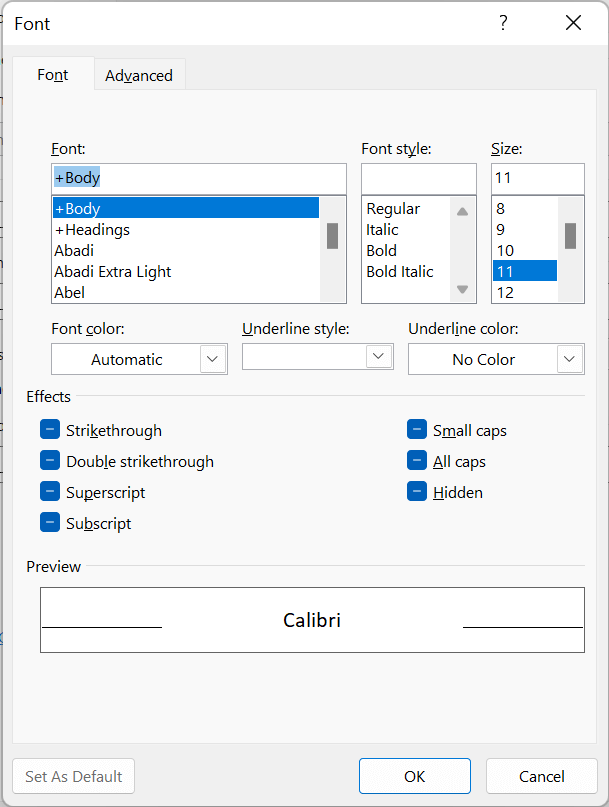Enable the Subscript checkbox

pos(50,523)
